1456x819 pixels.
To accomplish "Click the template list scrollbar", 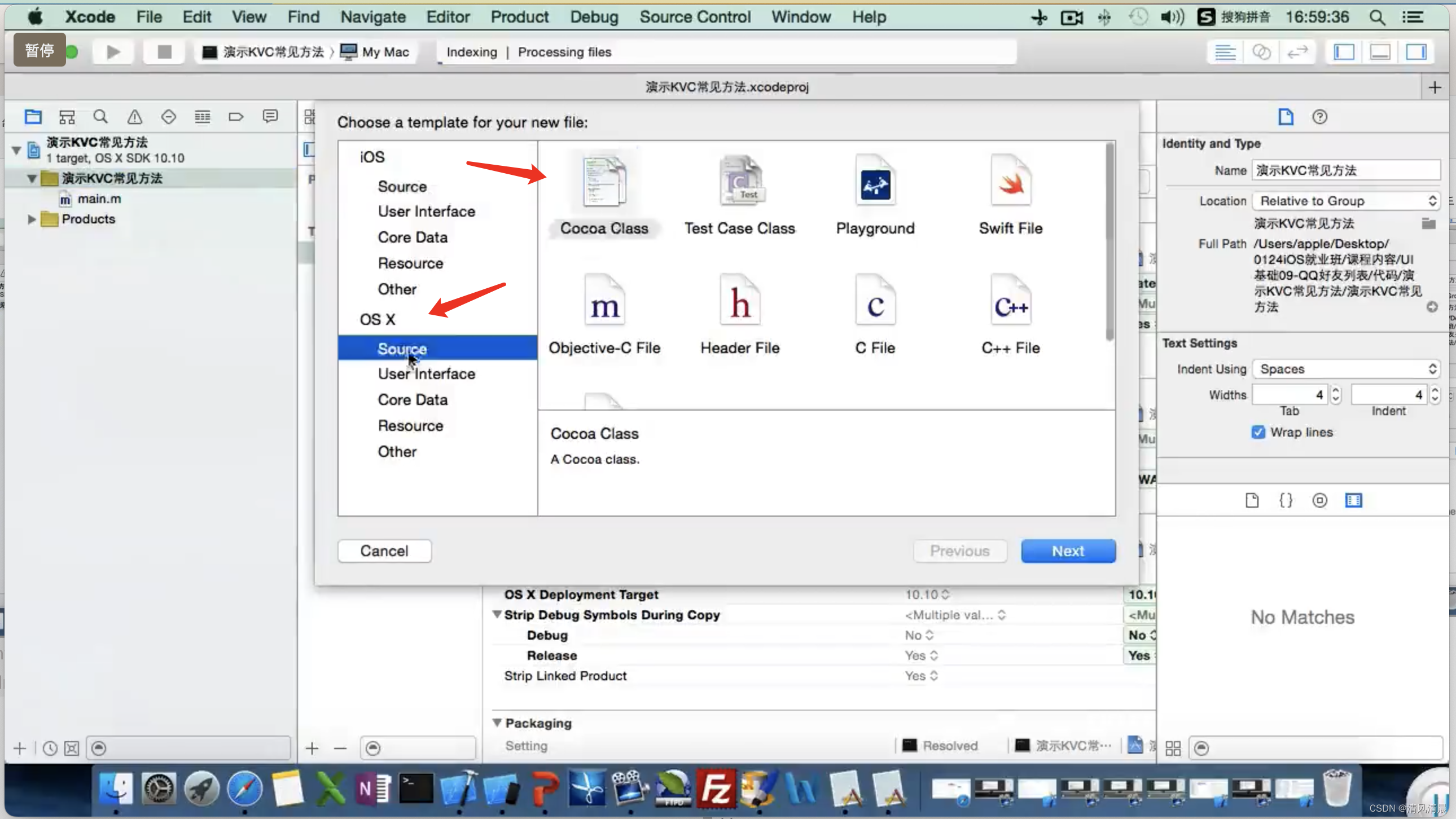I will (x=1109, y=243).
